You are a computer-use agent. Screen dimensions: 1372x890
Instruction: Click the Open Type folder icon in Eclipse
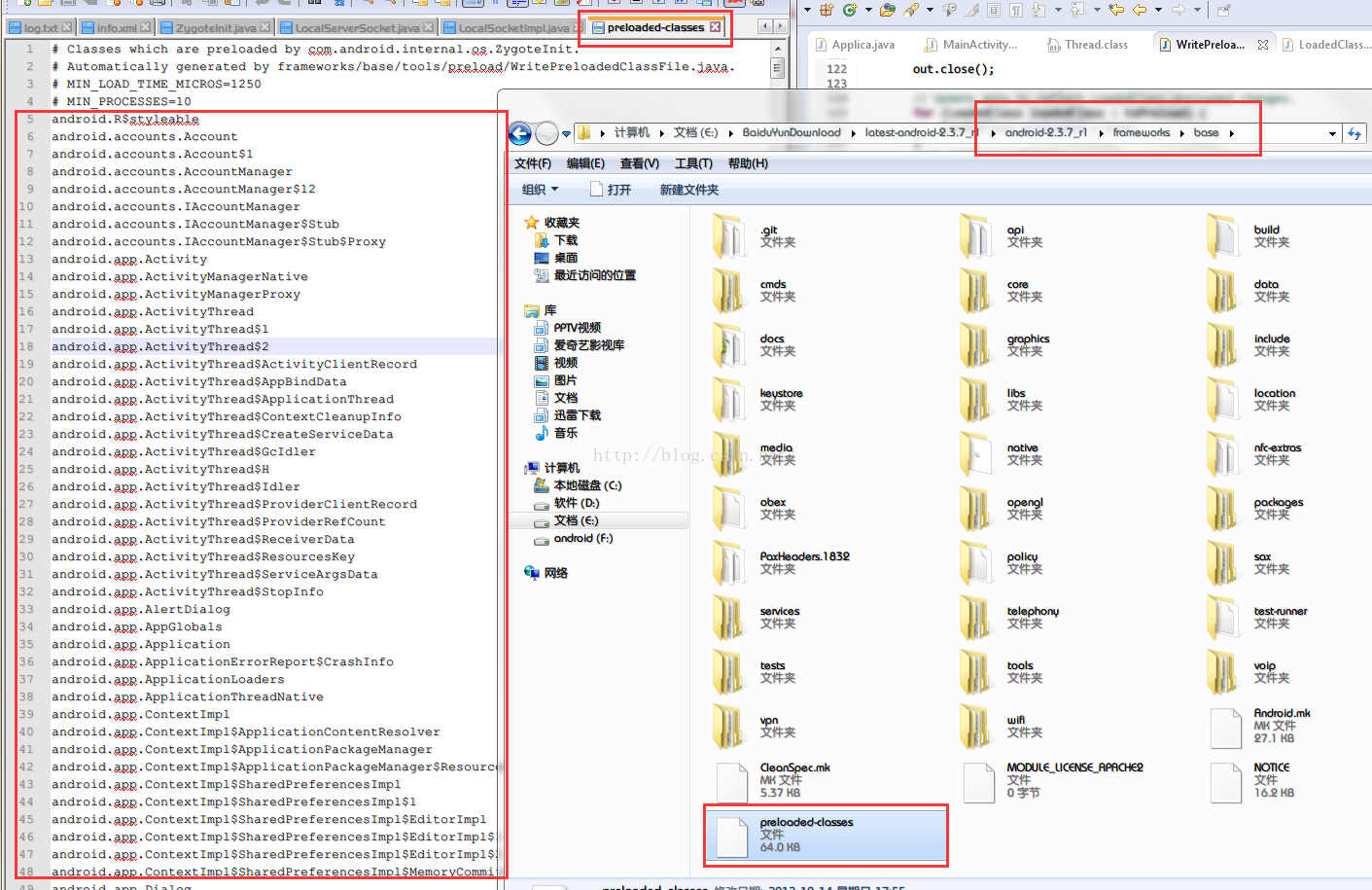888,10
